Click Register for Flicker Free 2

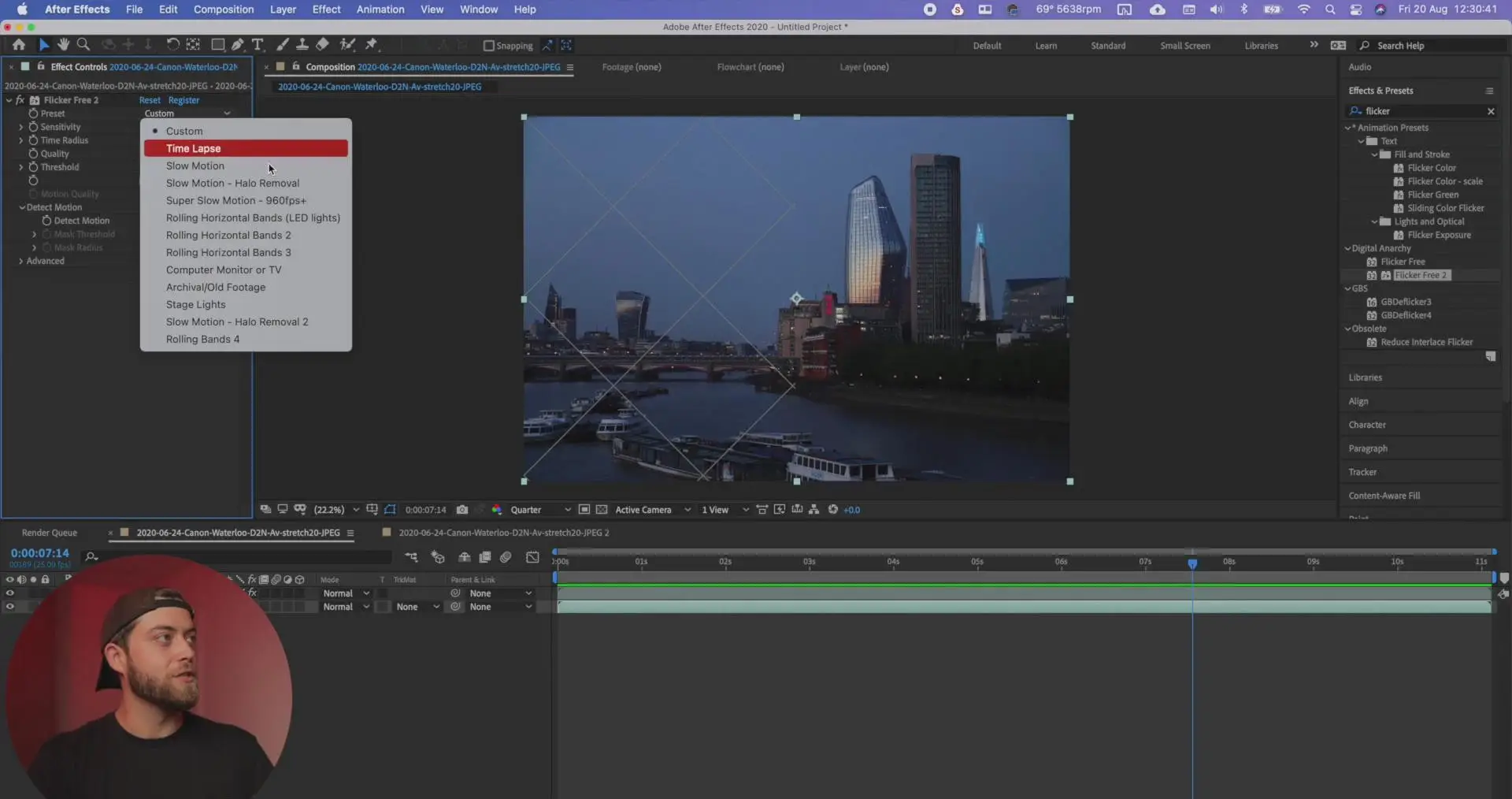(x=183, y=100)
